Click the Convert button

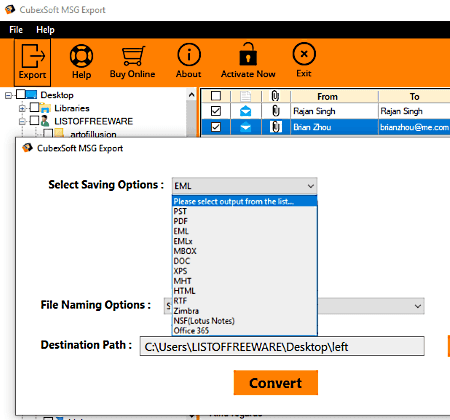276,383
